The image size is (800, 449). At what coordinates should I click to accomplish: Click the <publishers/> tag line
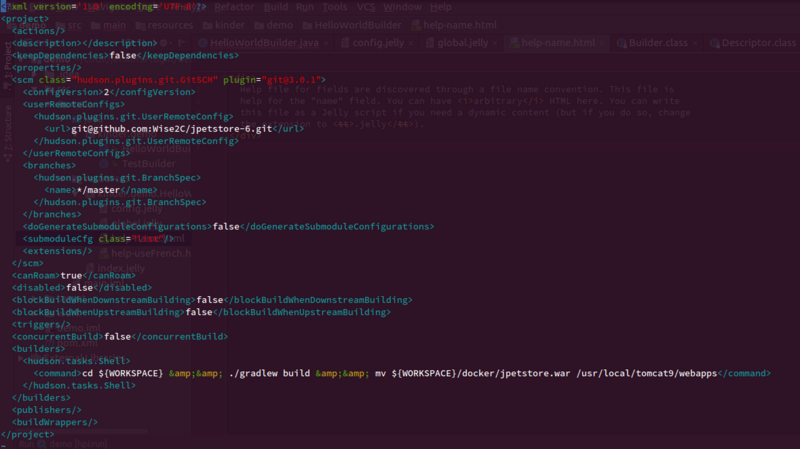pos(46,410)
